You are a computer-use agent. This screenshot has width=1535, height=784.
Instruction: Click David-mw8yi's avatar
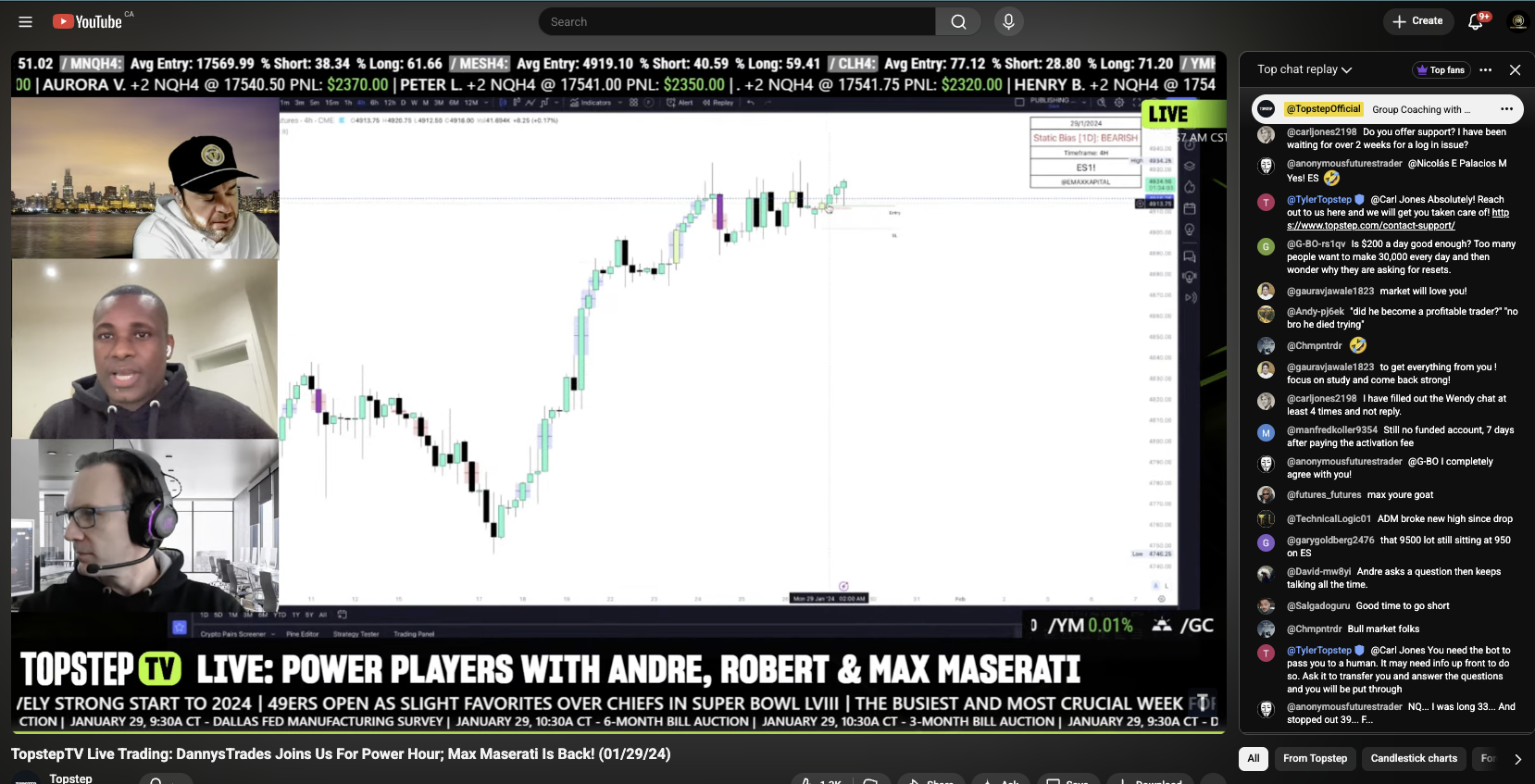coord(1266,574)
